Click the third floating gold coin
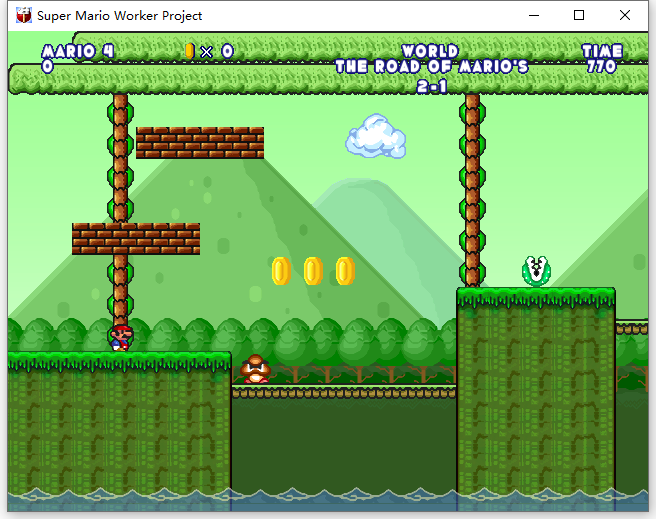The width and height of the screenshot is (656, 519). pyautogui.click(x=345, y=271)
